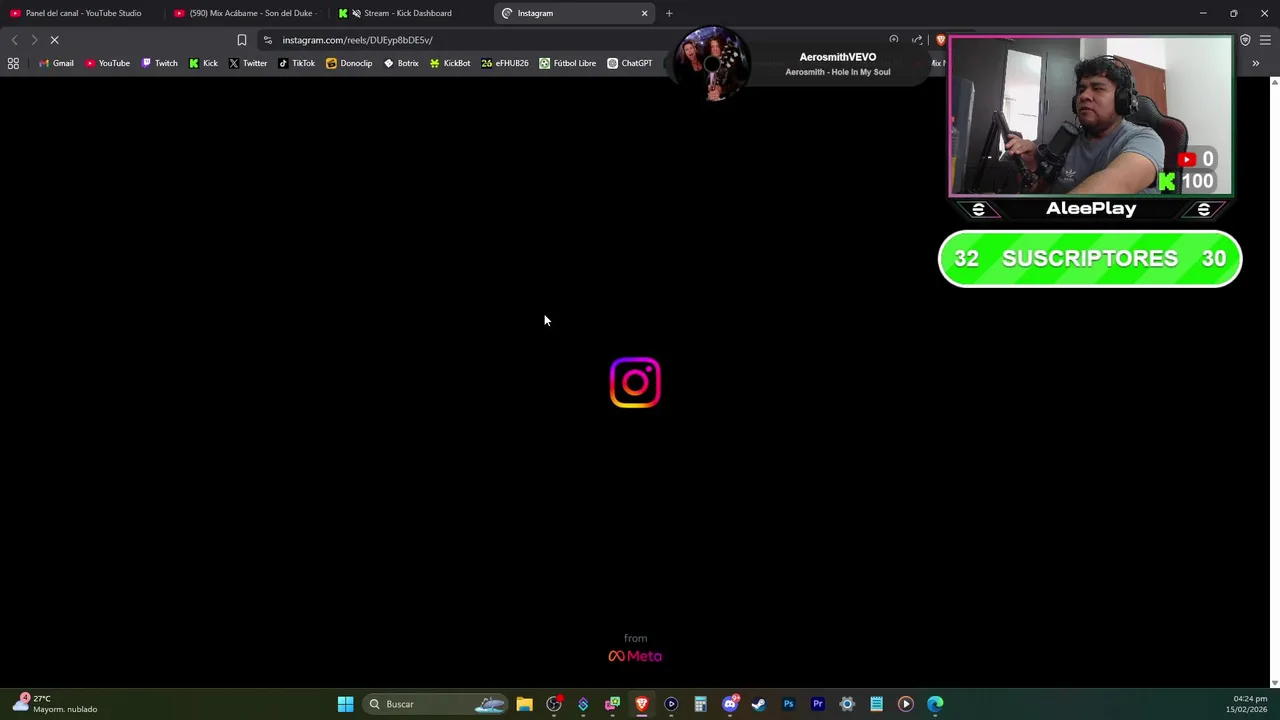Open Photoshop from taskbar
This screenshot has height=720, width=1280.
788,704
